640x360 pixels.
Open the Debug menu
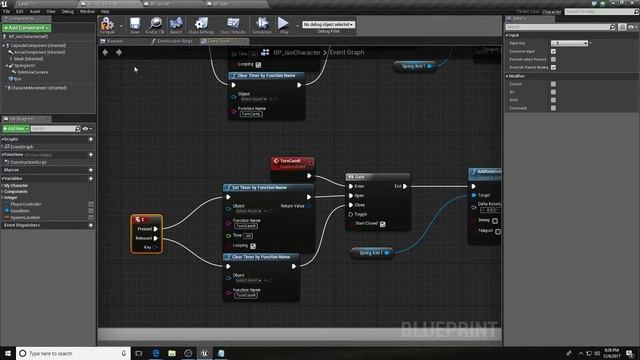[68, 11]
